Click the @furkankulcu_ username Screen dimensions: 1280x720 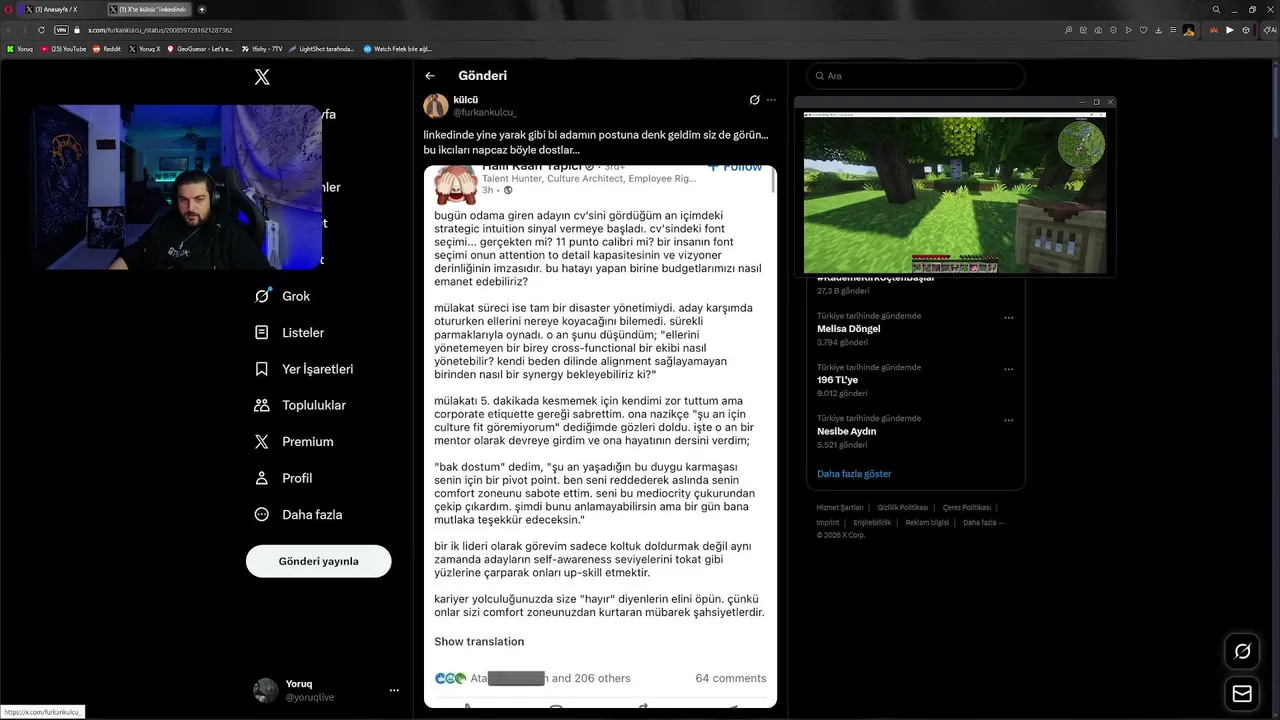(485, 113)
